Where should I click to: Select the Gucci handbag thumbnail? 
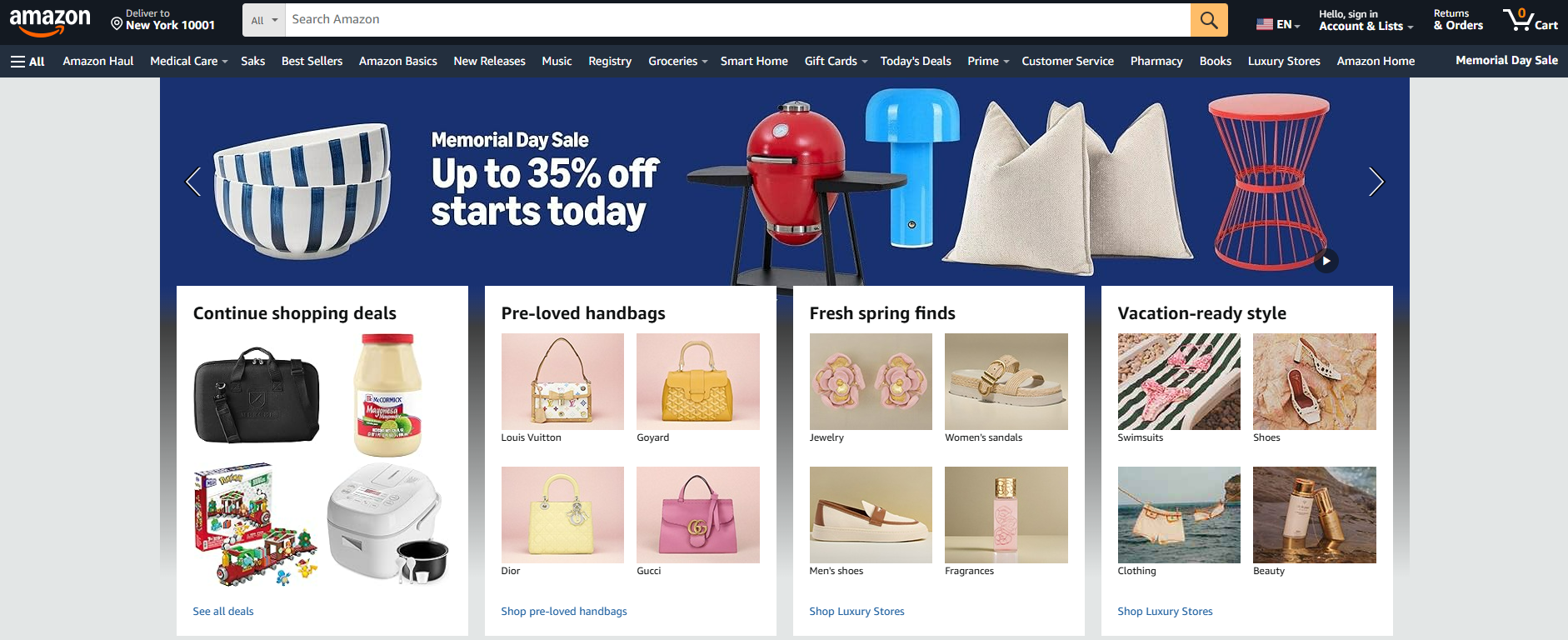(698, 515)
